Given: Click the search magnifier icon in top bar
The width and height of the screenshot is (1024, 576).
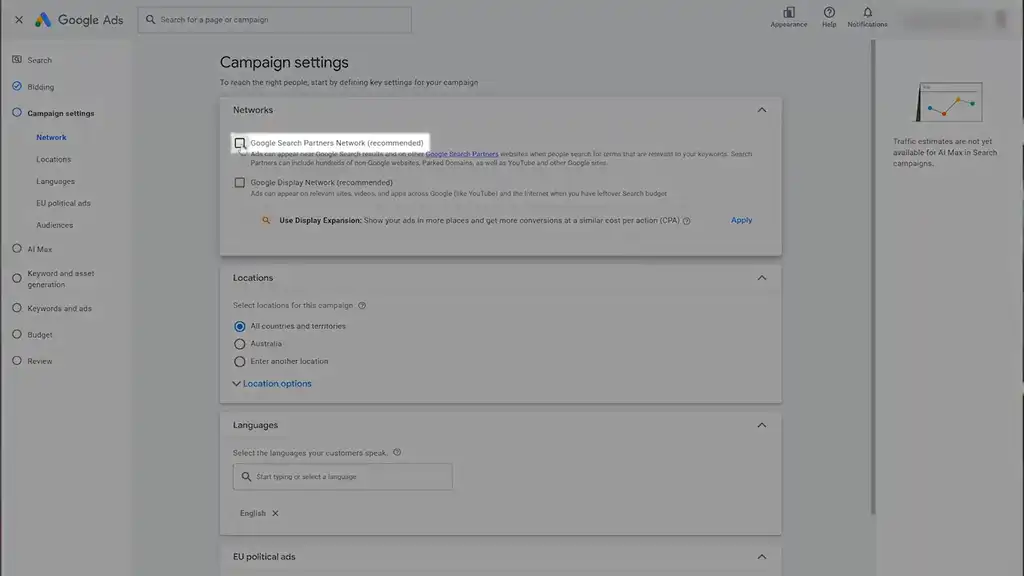Looking at the screenshot, I should coord(150,20).
